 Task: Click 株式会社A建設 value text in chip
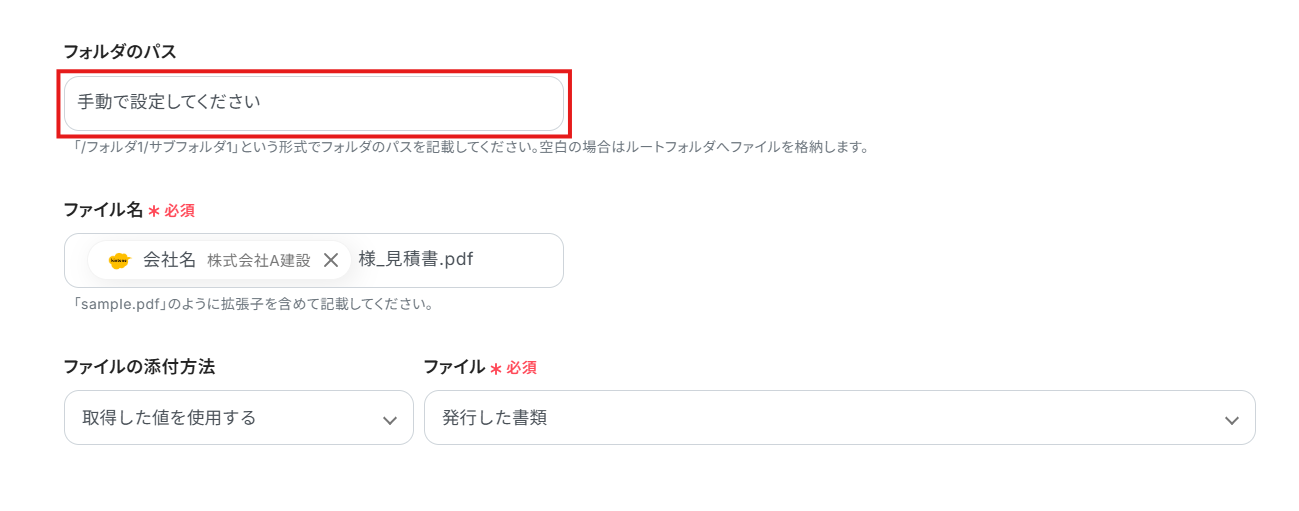pos(259,261)
